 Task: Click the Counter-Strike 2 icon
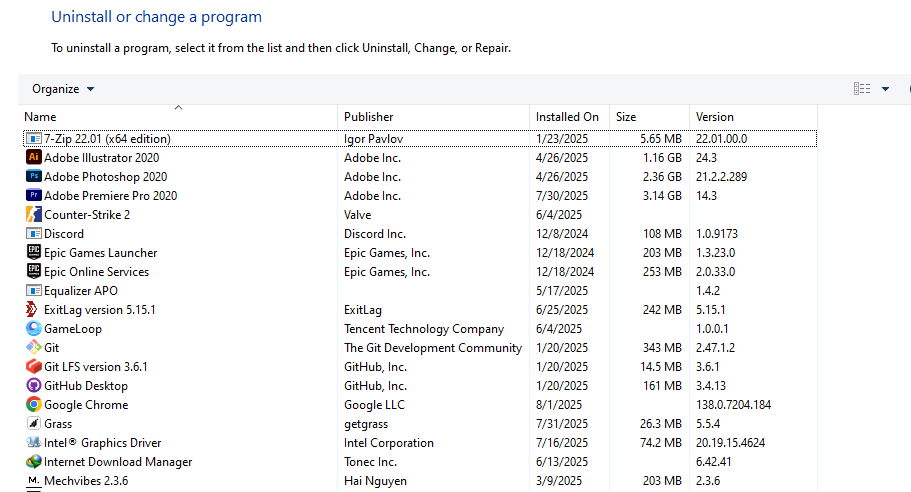[33, 214]
